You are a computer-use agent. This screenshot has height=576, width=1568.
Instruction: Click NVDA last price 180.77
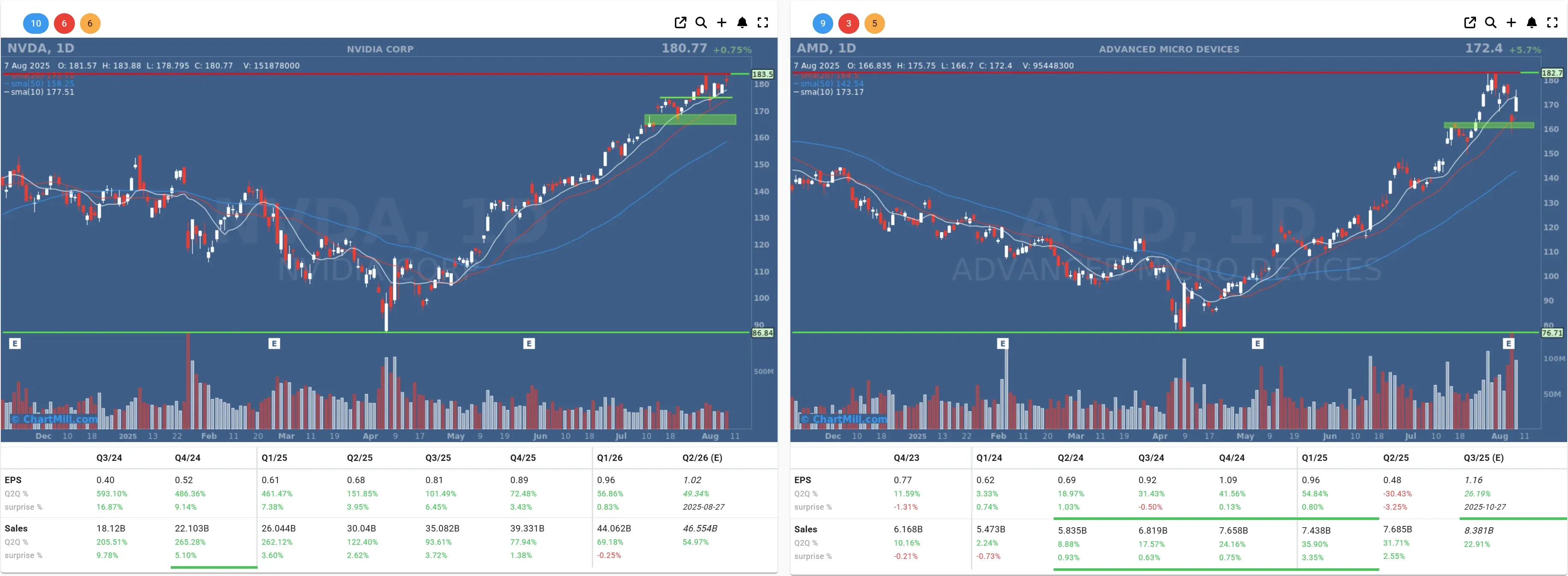click(684, 48)
